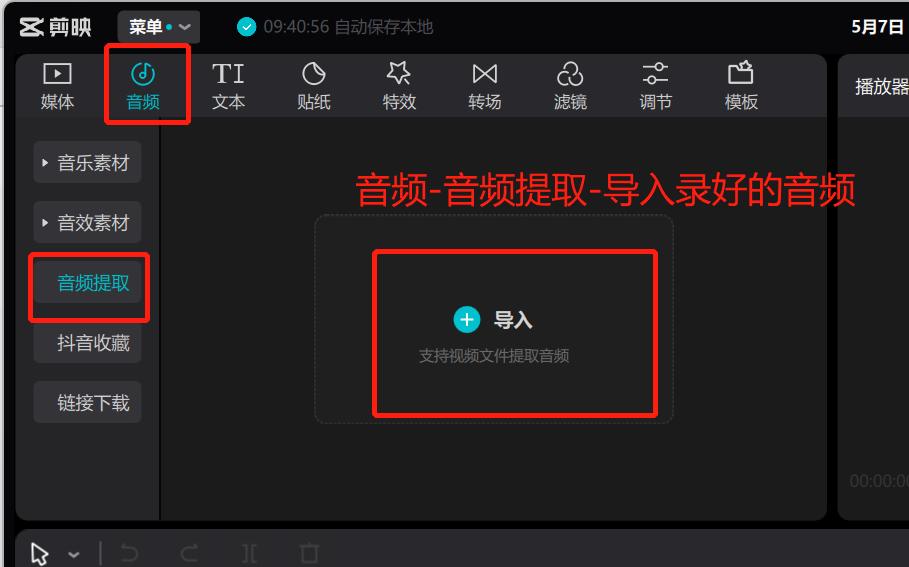Open the 滤镜 (Filters) tab
Image resolution: width=909 pixels, height=567 pixels.
coord(570,87)
